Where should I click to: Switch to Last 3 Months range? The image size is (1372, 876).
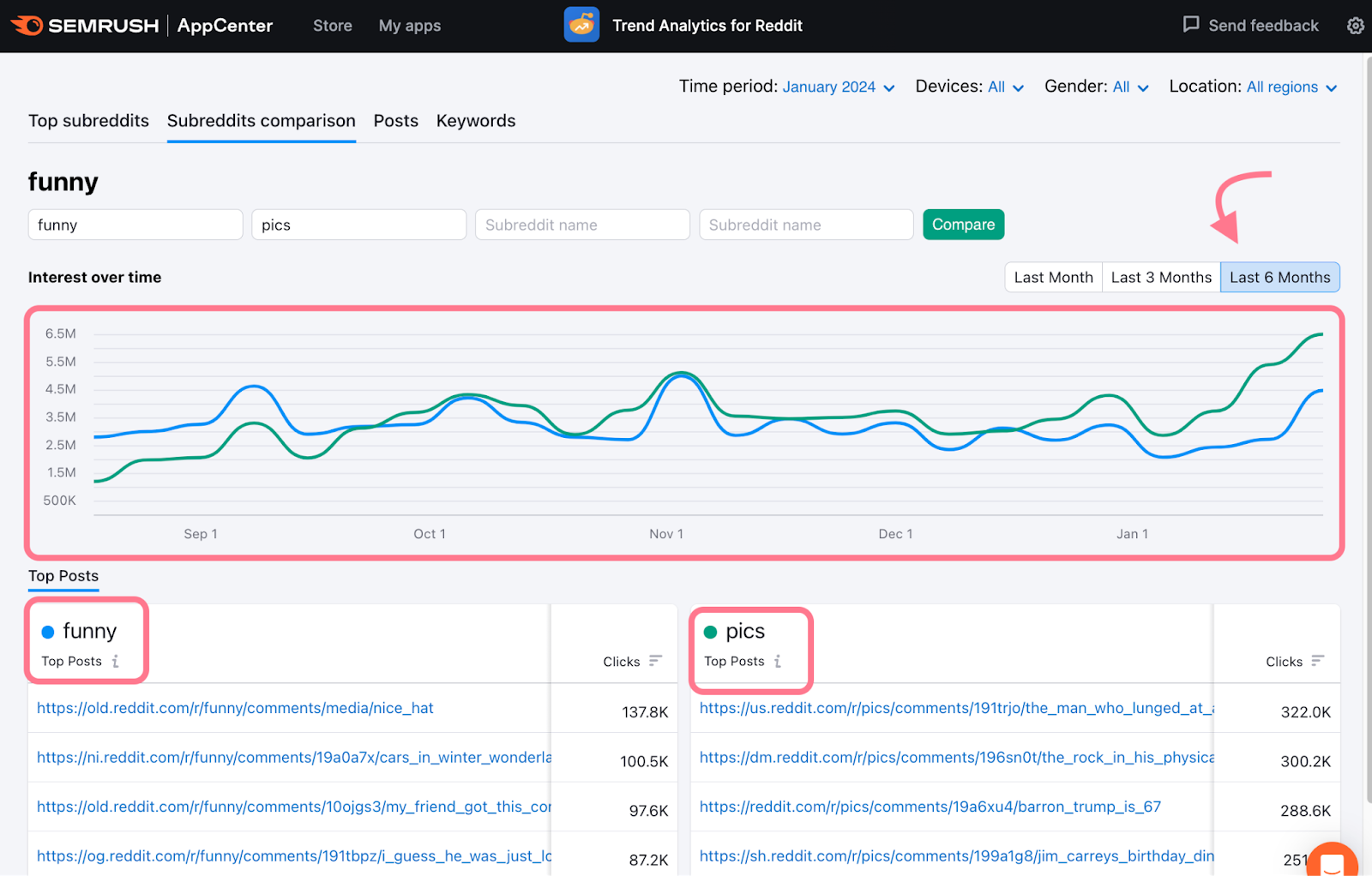point(1161,278)
